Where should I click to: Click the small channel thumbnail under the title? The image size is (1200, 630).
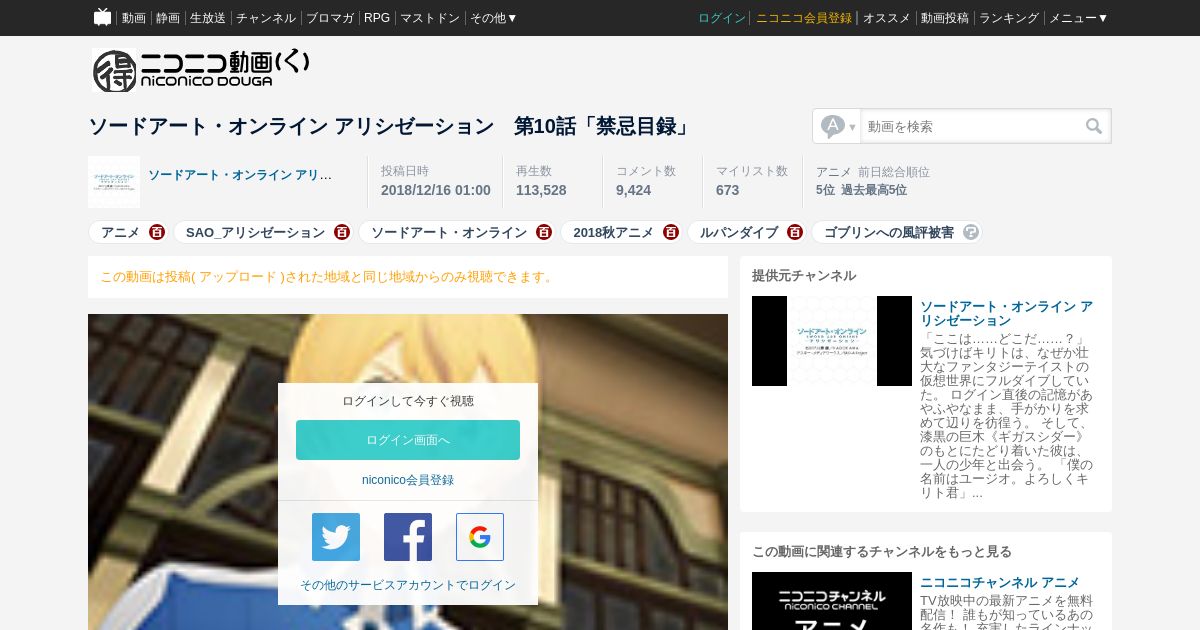(114, 182)
